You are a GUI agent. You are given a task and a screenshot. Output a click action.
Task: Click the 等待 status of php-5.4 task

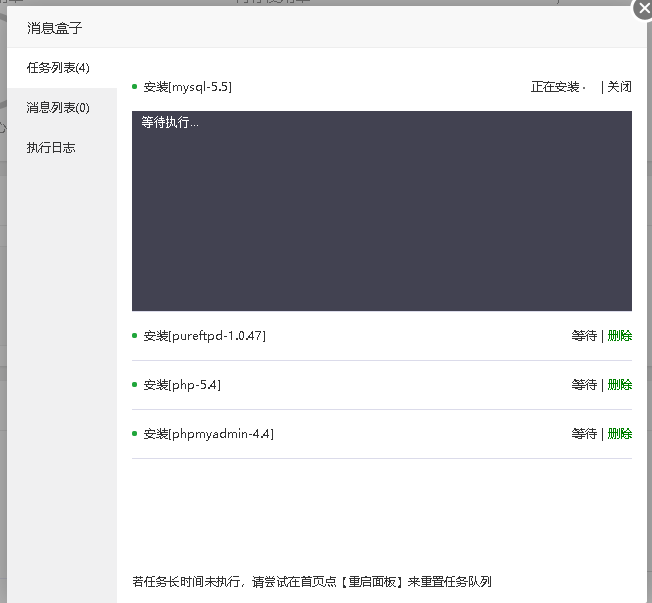click(584, 385)
